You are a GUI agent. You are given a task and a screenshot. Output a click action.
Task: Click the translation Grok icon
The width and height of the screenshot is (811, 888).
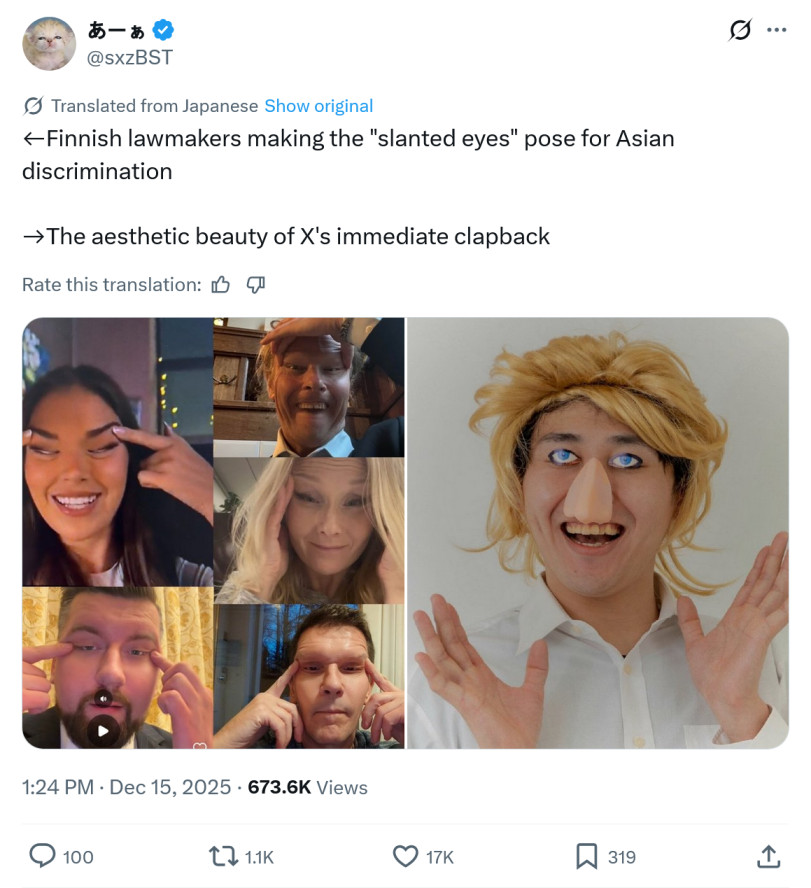[x=33, y=106]
